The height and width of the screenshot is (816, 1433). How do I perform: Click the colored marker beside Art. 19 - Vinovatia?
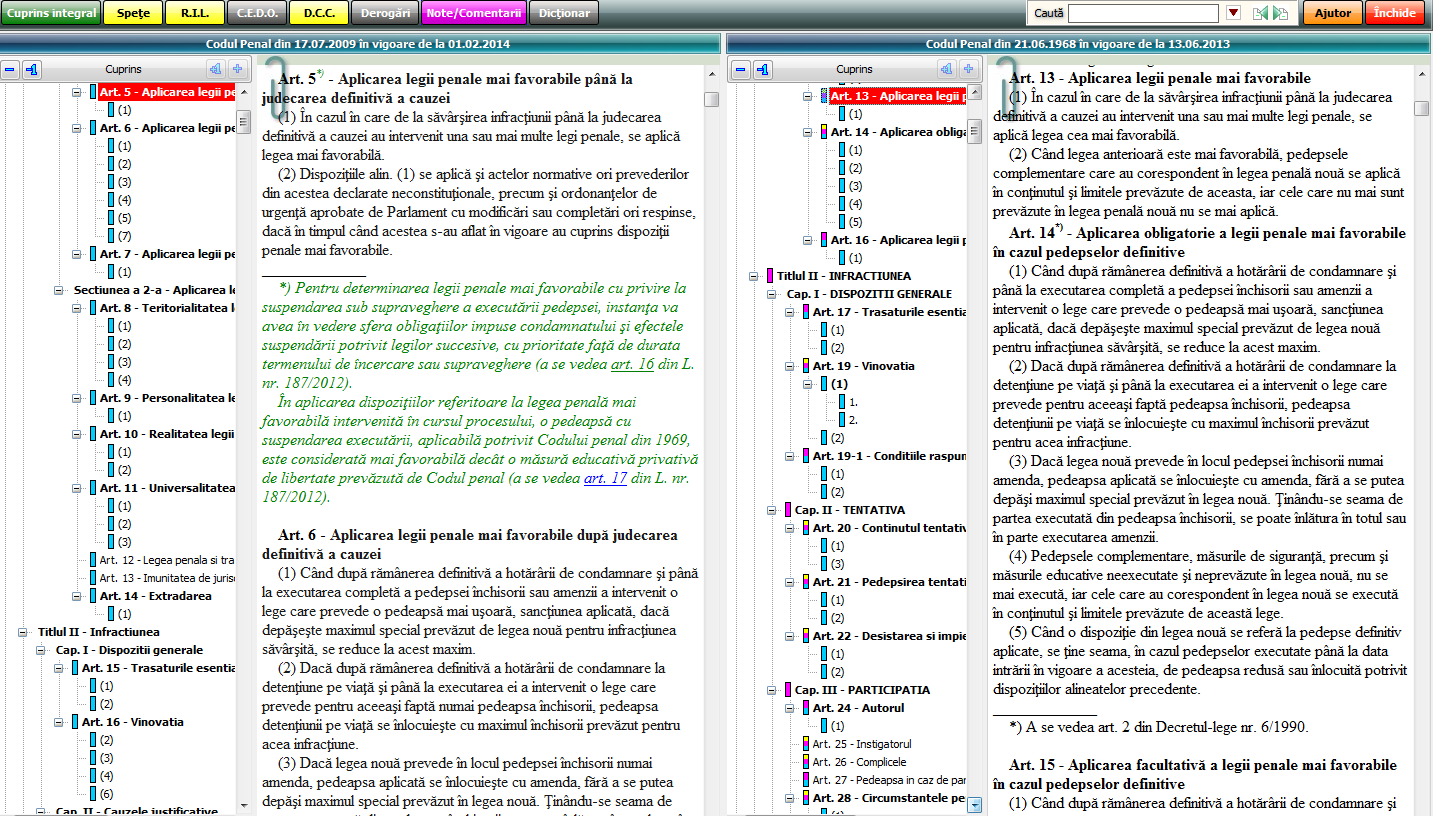point(806,366)
